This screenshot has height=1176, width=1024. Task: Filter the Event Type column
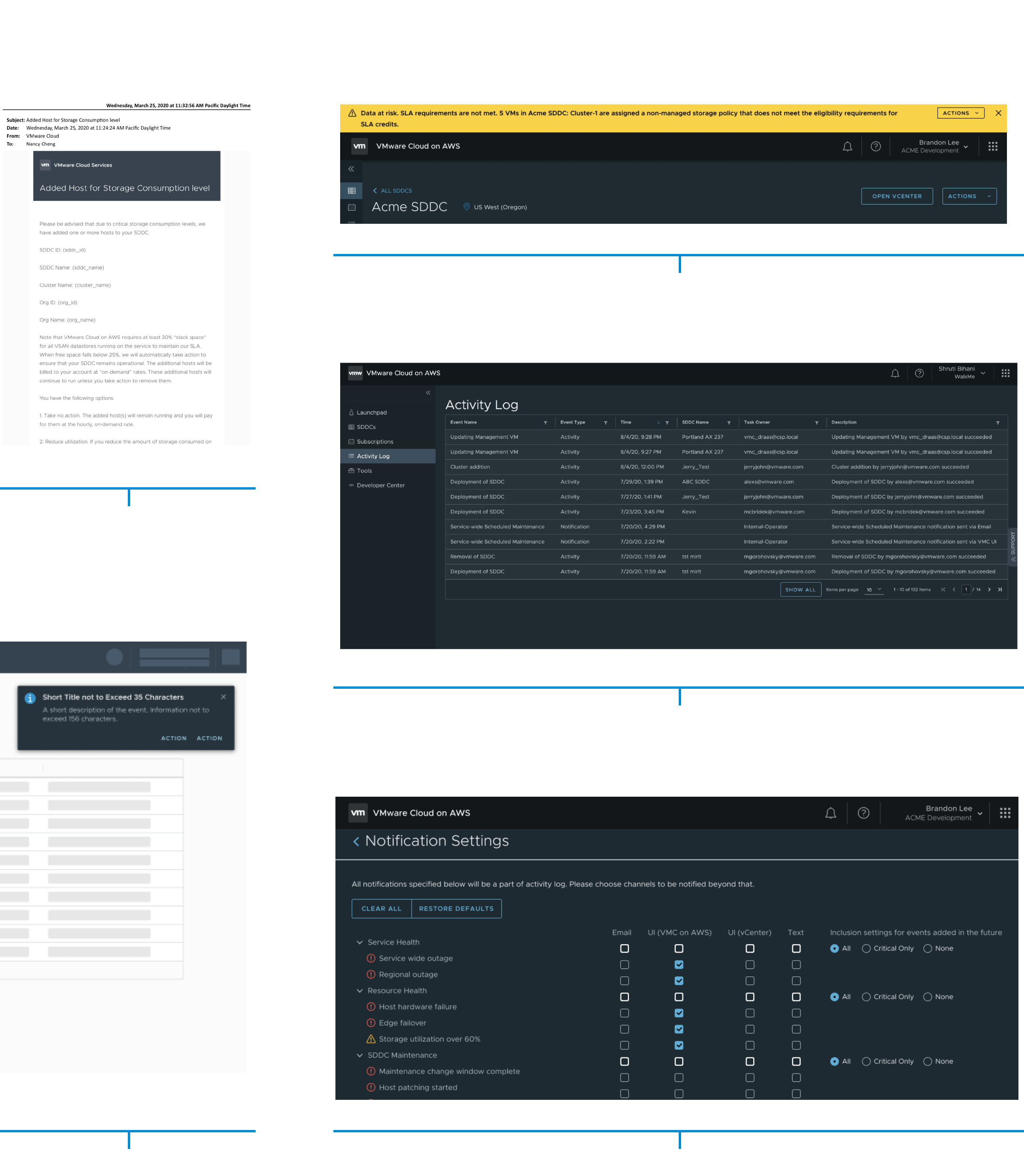(x=605, y=423)
